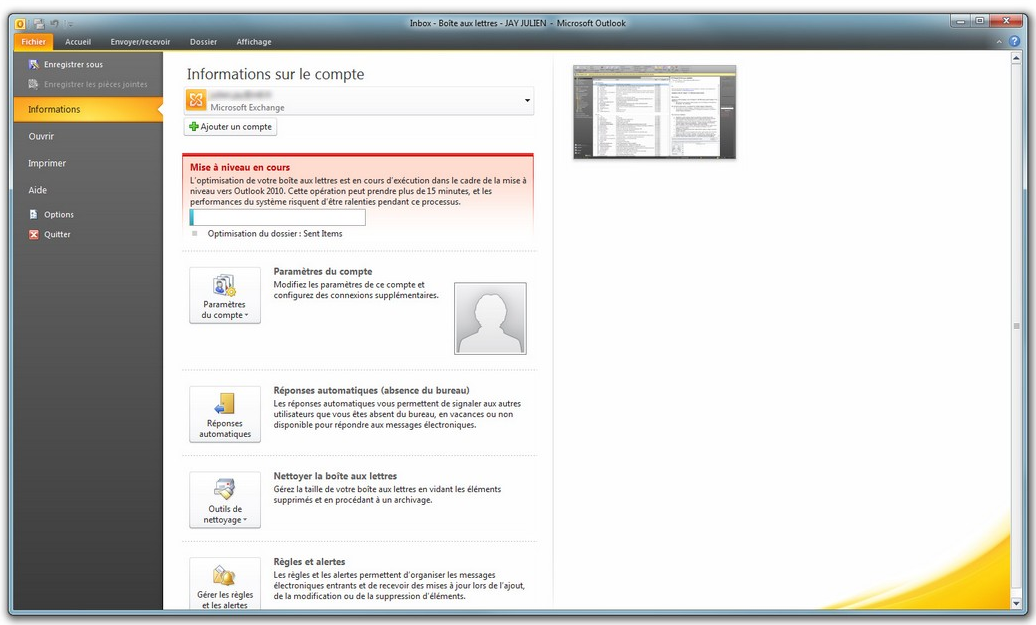Open the Microsoft Exchange account dropdown
This screenshot has height=625, width=1036.
pyautogui.click(x=527, y=100)
